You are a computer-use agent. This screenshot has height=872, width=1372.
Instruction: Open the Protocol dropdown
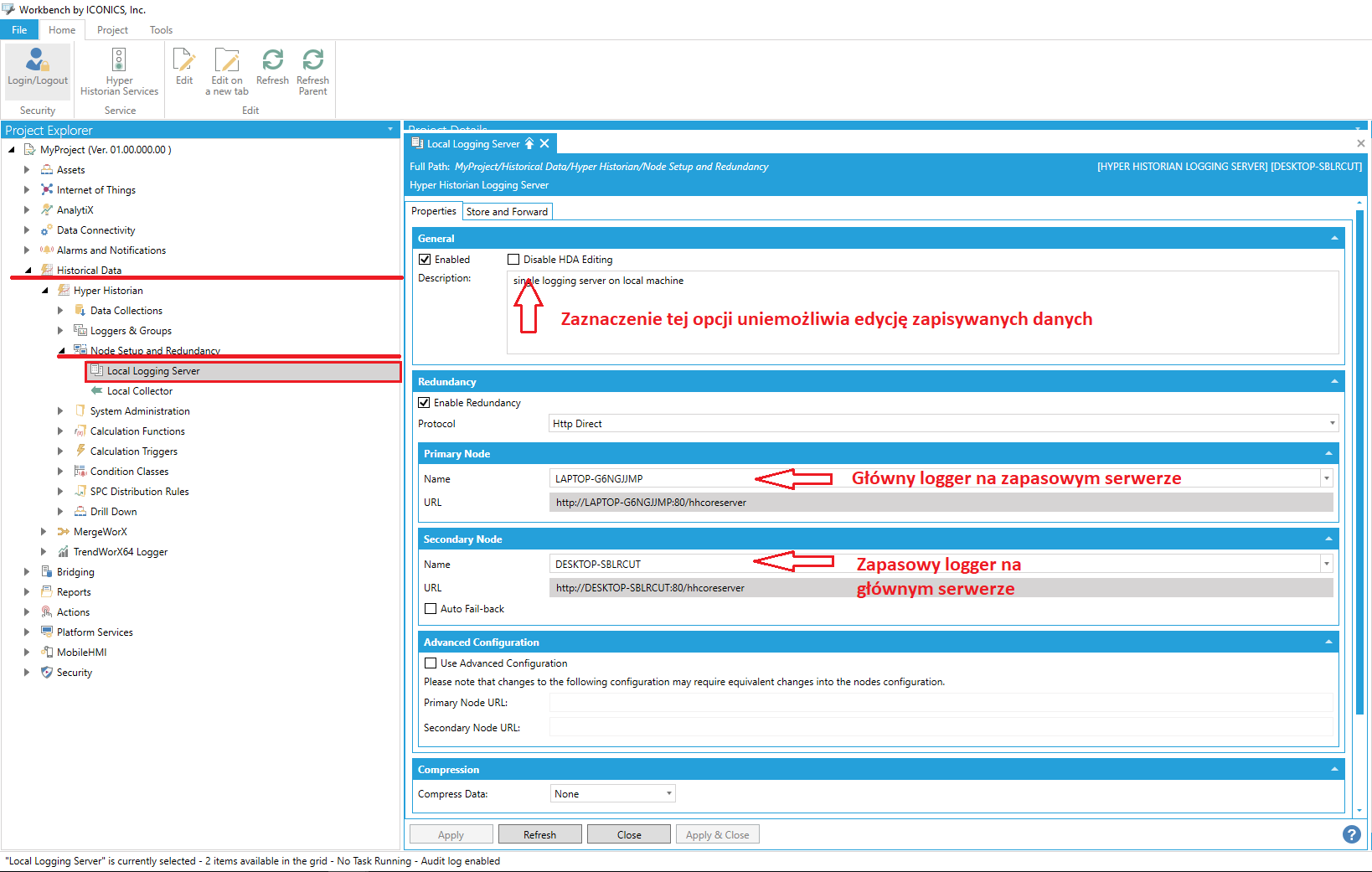943,424
